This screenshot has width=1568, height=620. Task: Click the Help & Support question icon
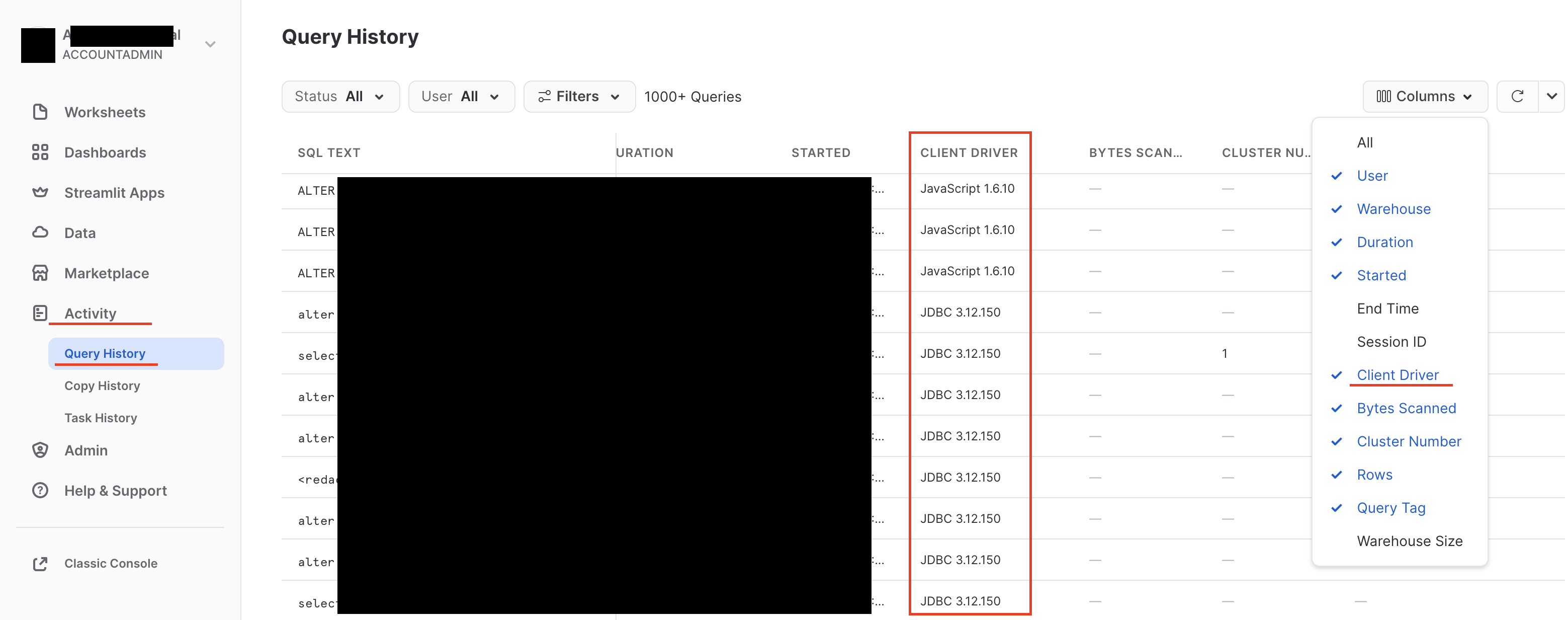click(x=40, y=490)
